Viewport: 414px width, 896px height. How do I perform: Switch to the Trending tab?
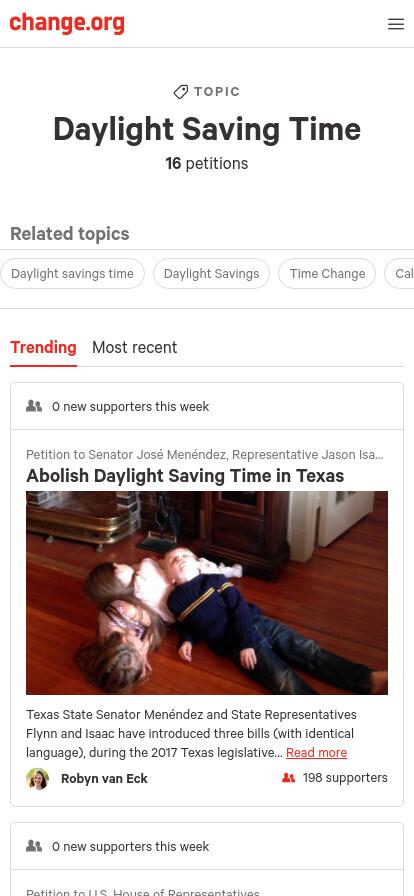coord(43,347)
